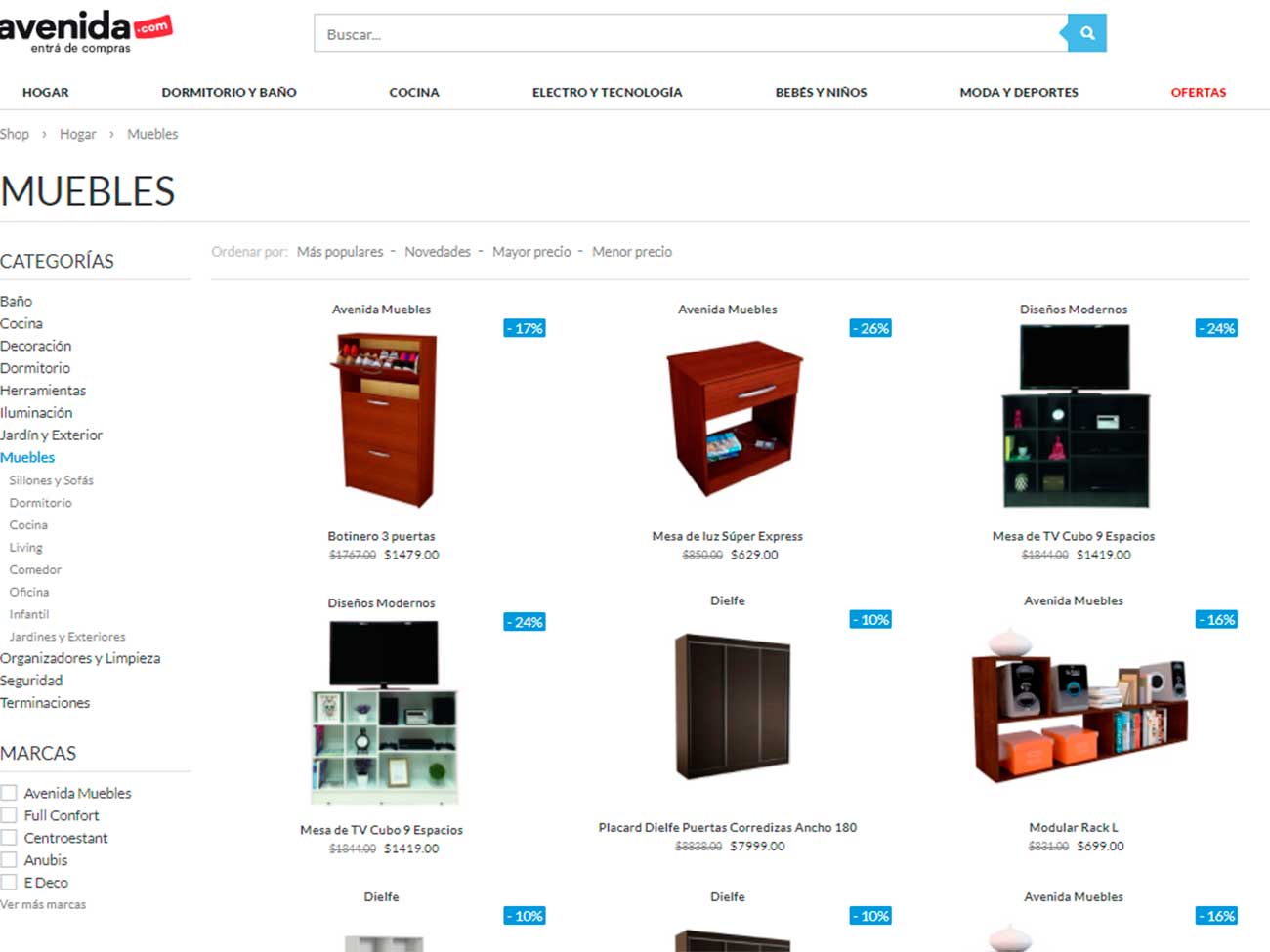Check the Full Confort brand filter
This screenshot has height=952, width=1270.
click(x=9, y=815)
